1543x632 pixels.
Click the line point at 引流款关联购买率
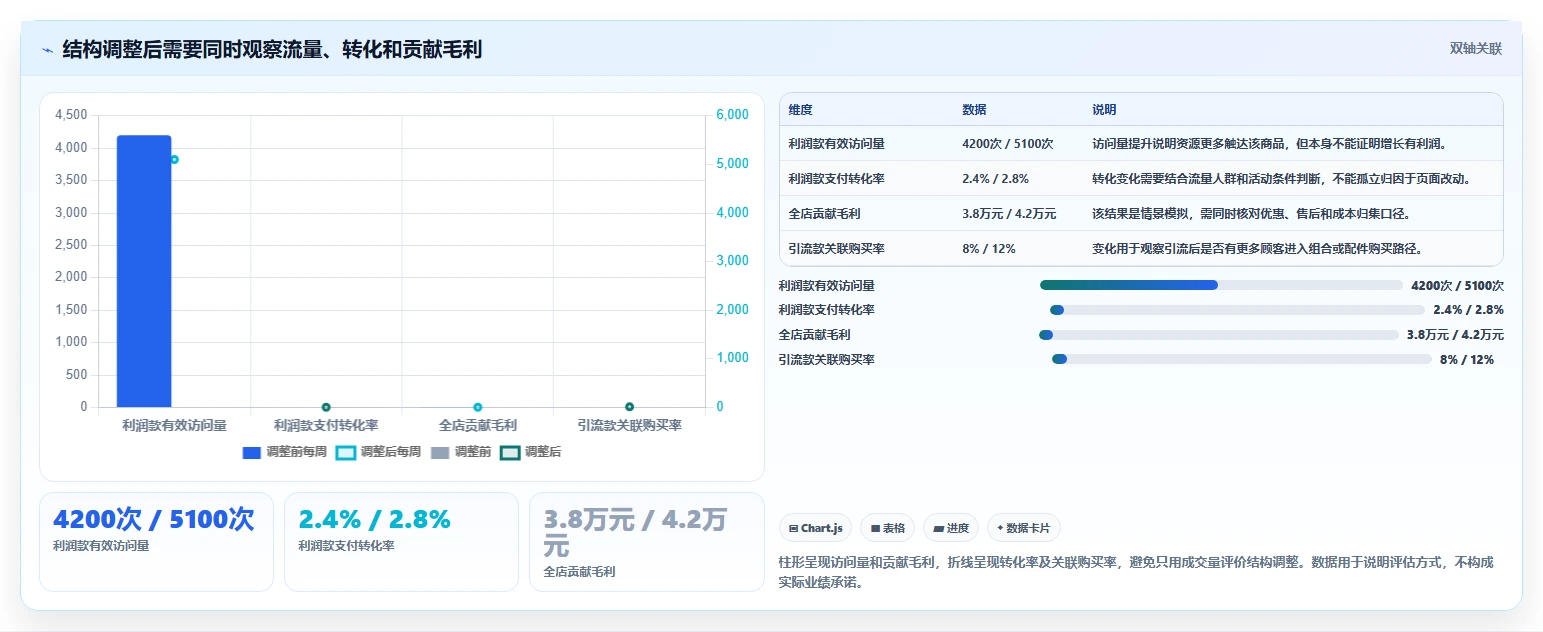[x=629, y=407]
